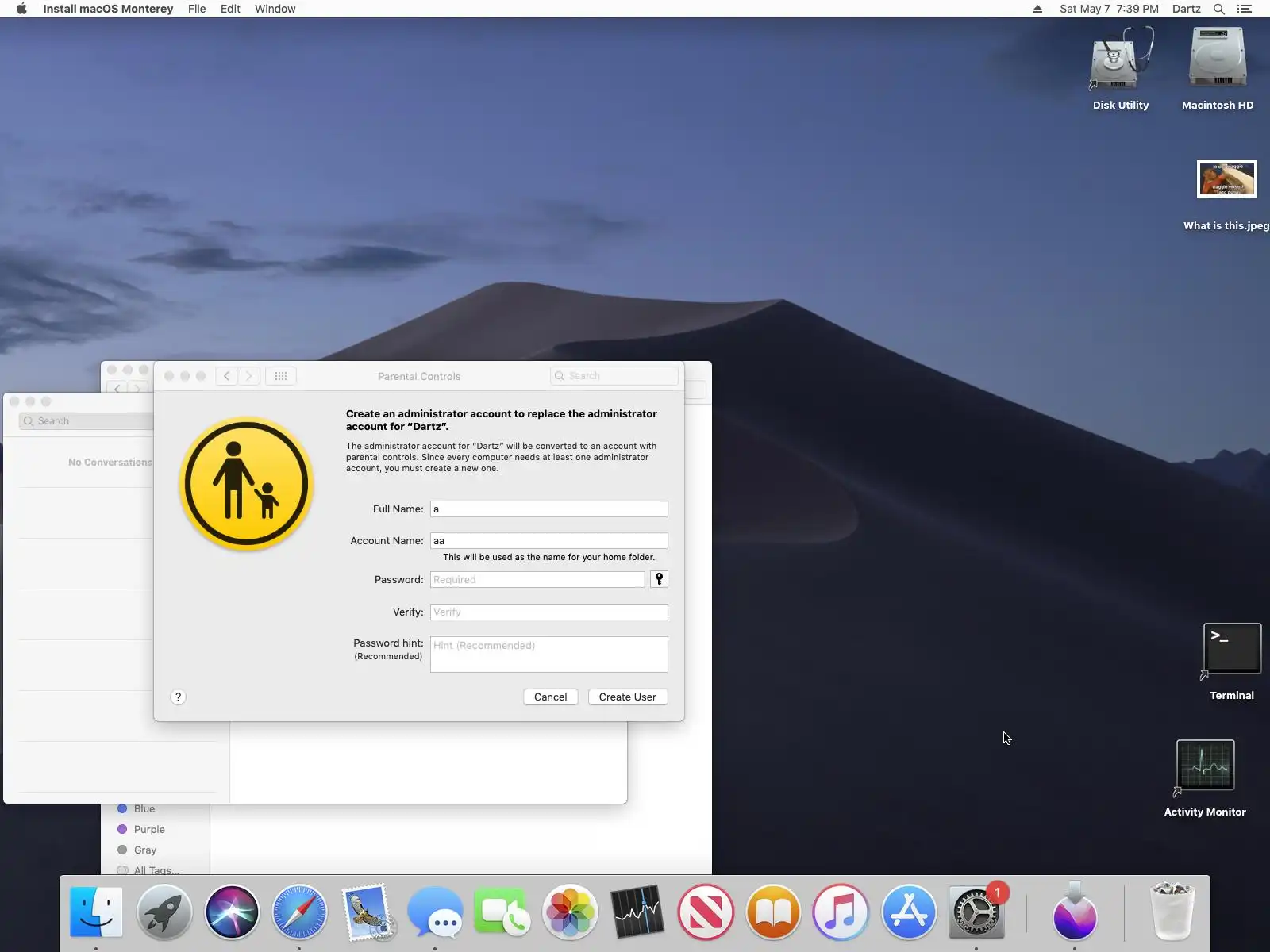Click into the Password hint box
Viewport: 1270px width, 952px height.
(x=549, y=654)
